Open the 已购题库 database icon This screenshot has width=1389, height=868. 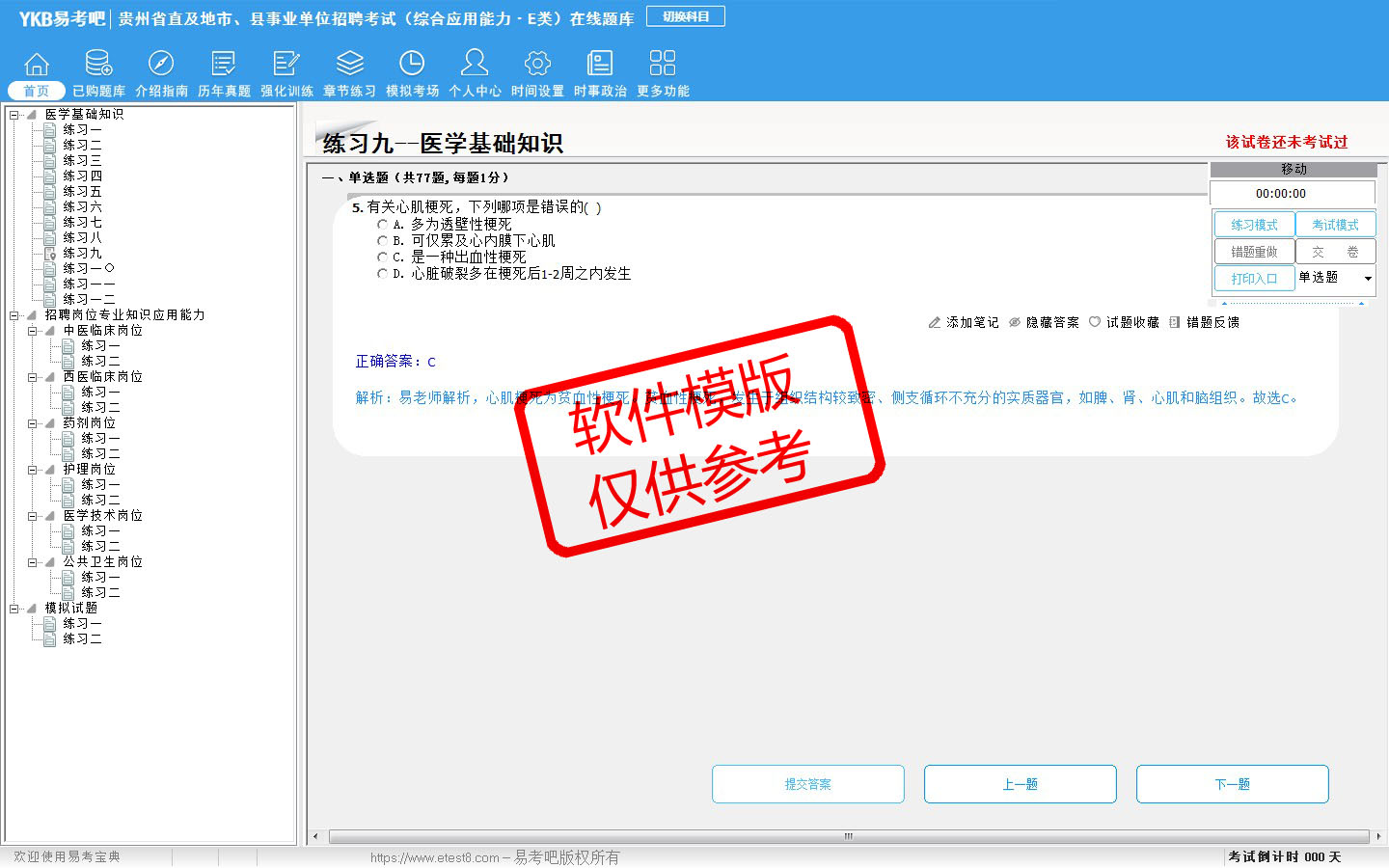(98, 65)
